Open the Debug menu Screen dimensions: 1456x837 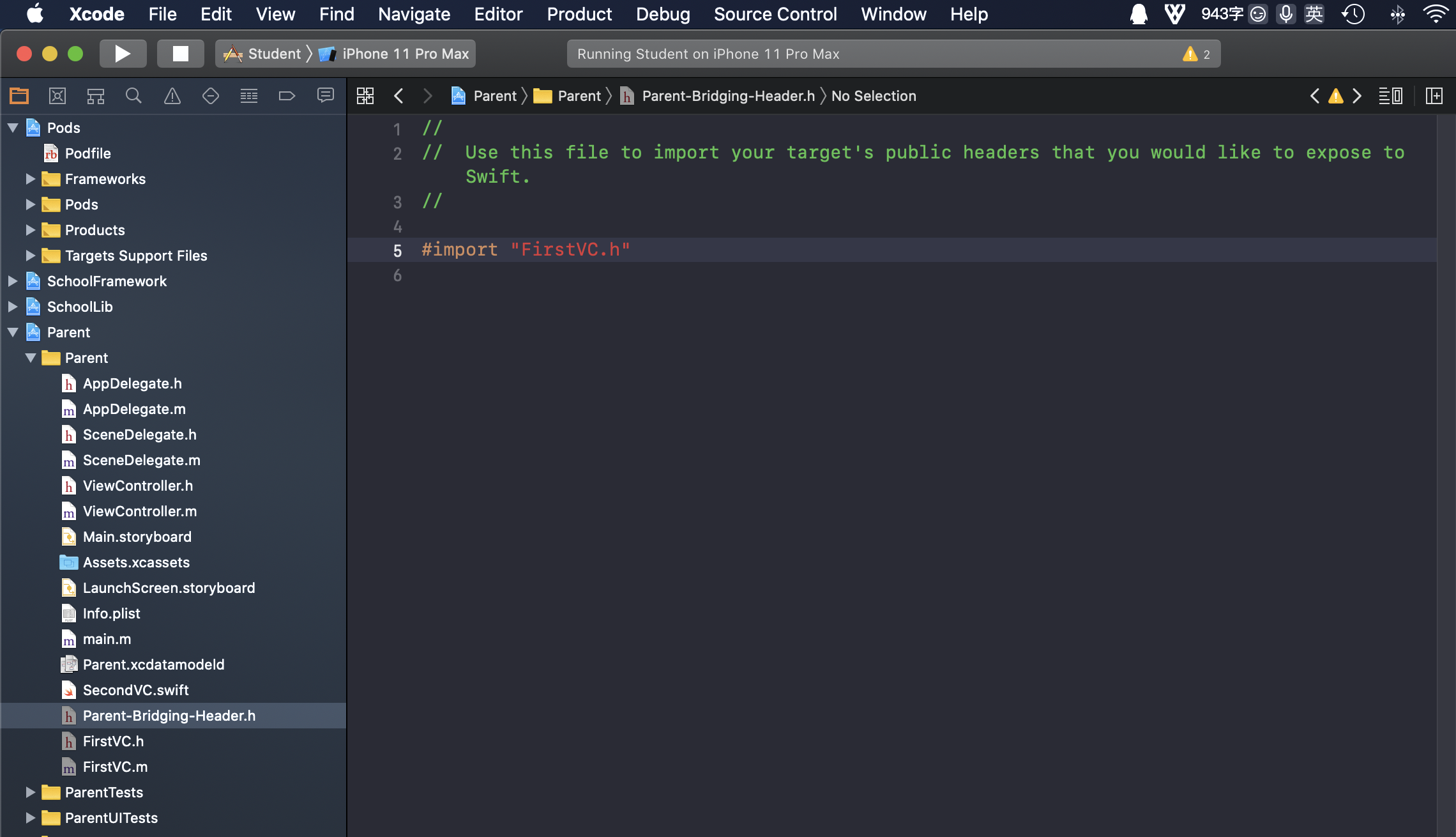coord(663,14)
